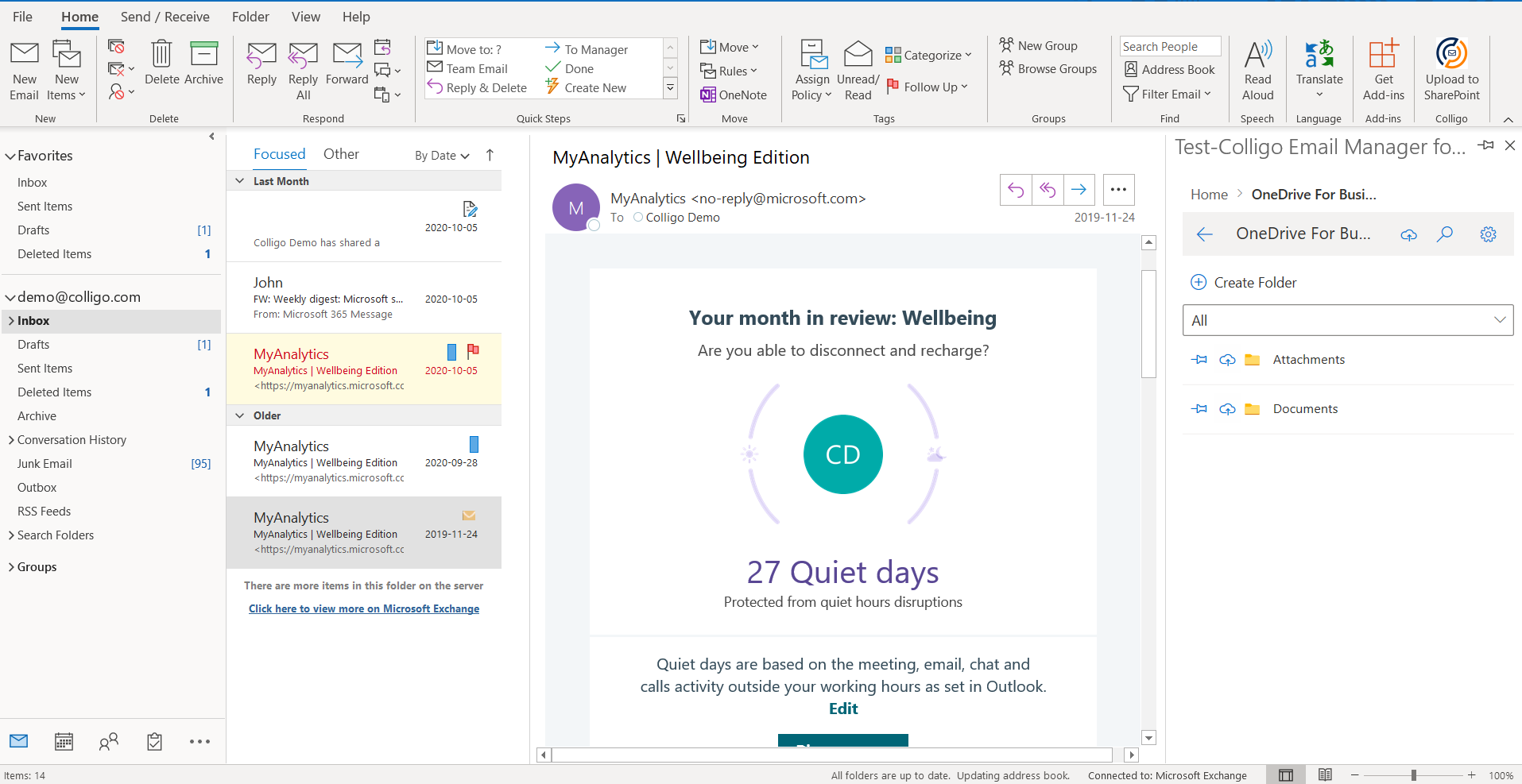Viewport: 1522px width, 784px height.
Task: Pin the Documents folder
Action: point(1199,409)
